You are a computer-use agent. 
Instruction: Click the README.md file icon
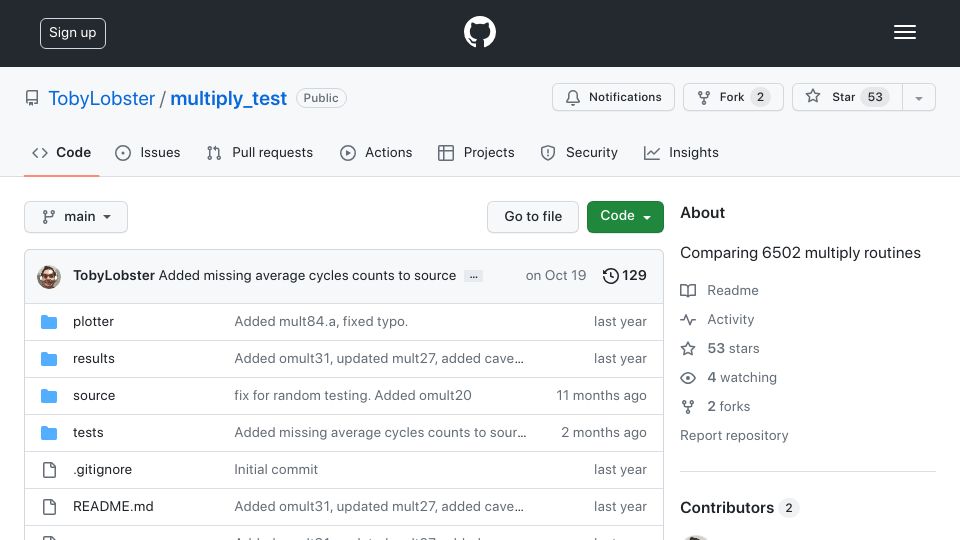click(x=49, y=507)
